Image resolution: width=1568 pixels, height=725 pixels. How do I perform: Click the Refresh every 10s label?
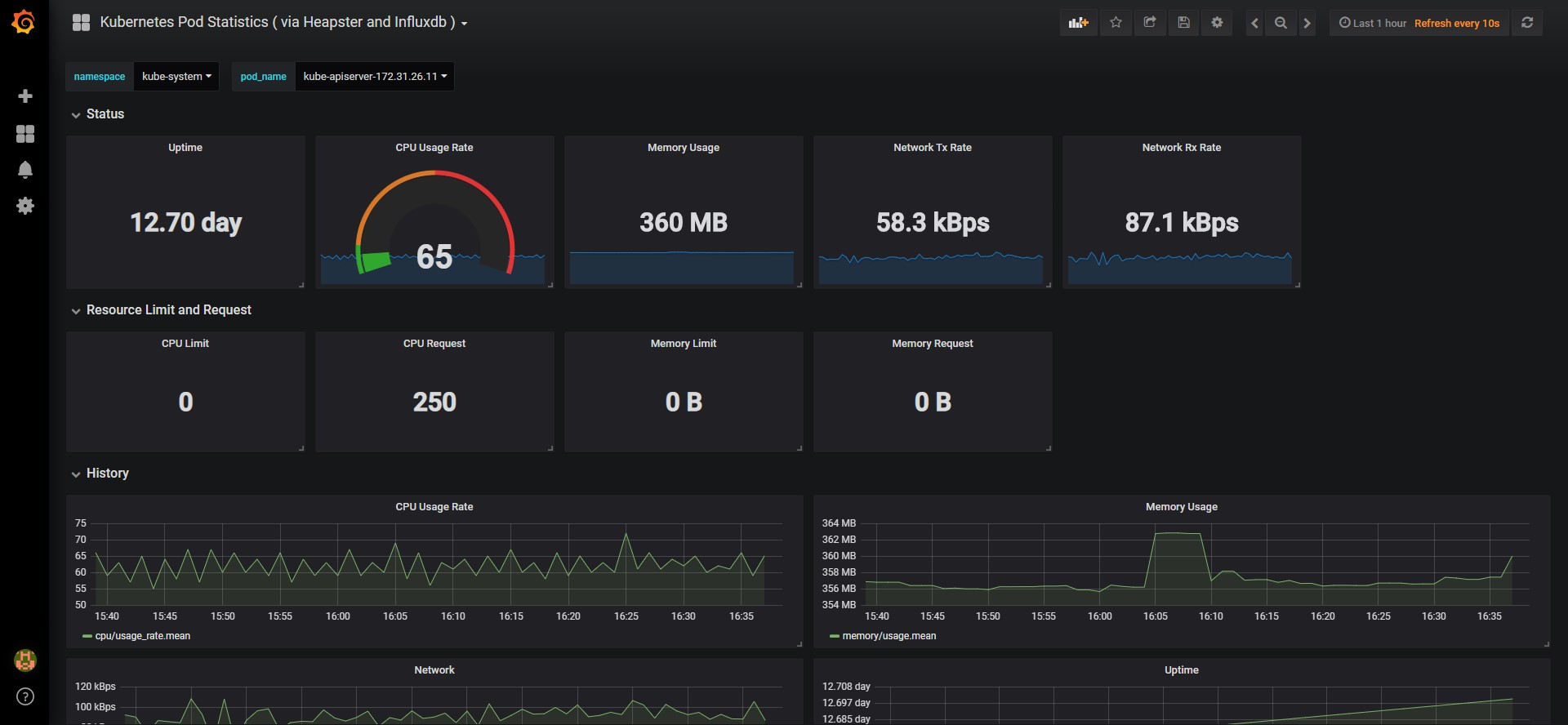pos(1457,23)
